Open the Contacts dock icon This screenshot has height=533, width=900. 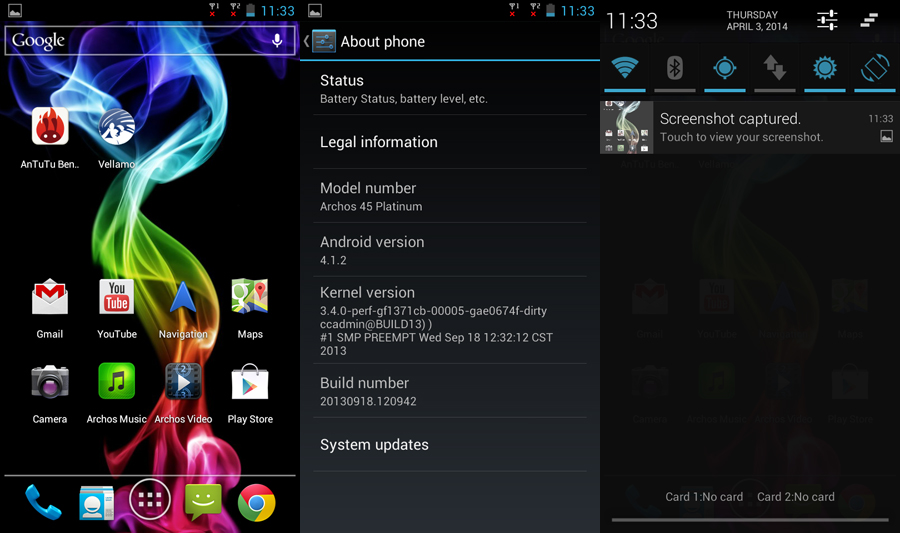(x=96, y=503)
